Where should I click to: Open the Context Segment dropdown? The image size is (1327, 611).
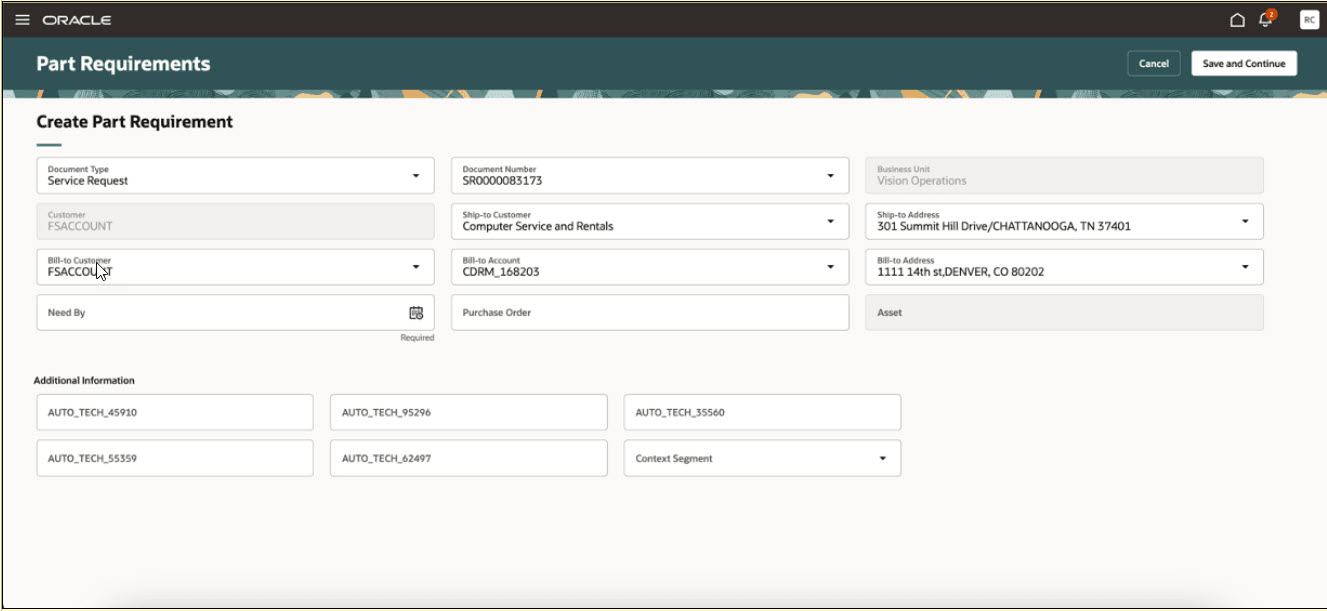882,457
